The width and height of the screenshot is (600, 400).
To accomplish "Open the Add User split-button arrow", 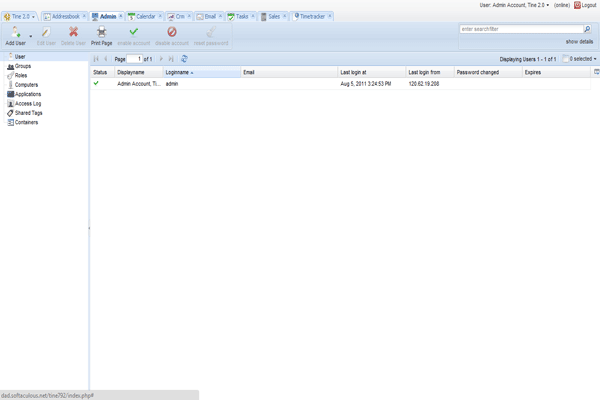I will tap(30, 36).
